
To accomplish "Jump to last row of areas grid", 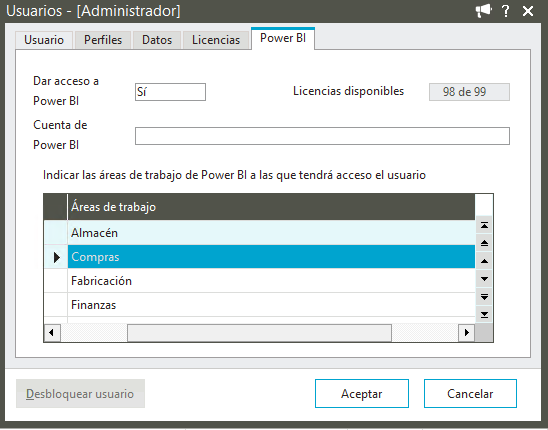I will [484, 314].
